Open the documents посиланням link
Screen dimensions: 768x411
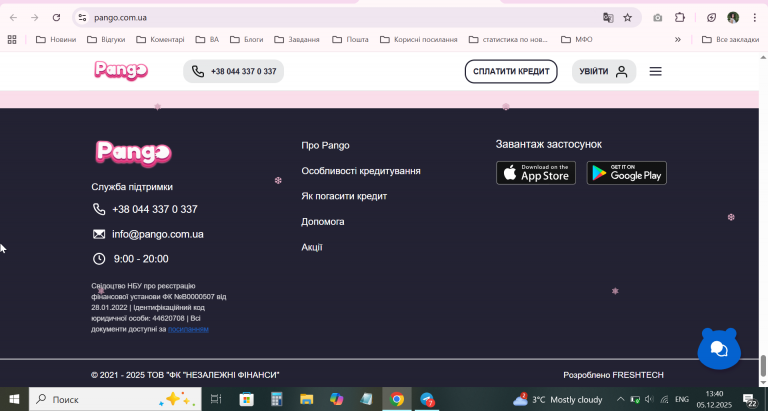coord(188,329)
